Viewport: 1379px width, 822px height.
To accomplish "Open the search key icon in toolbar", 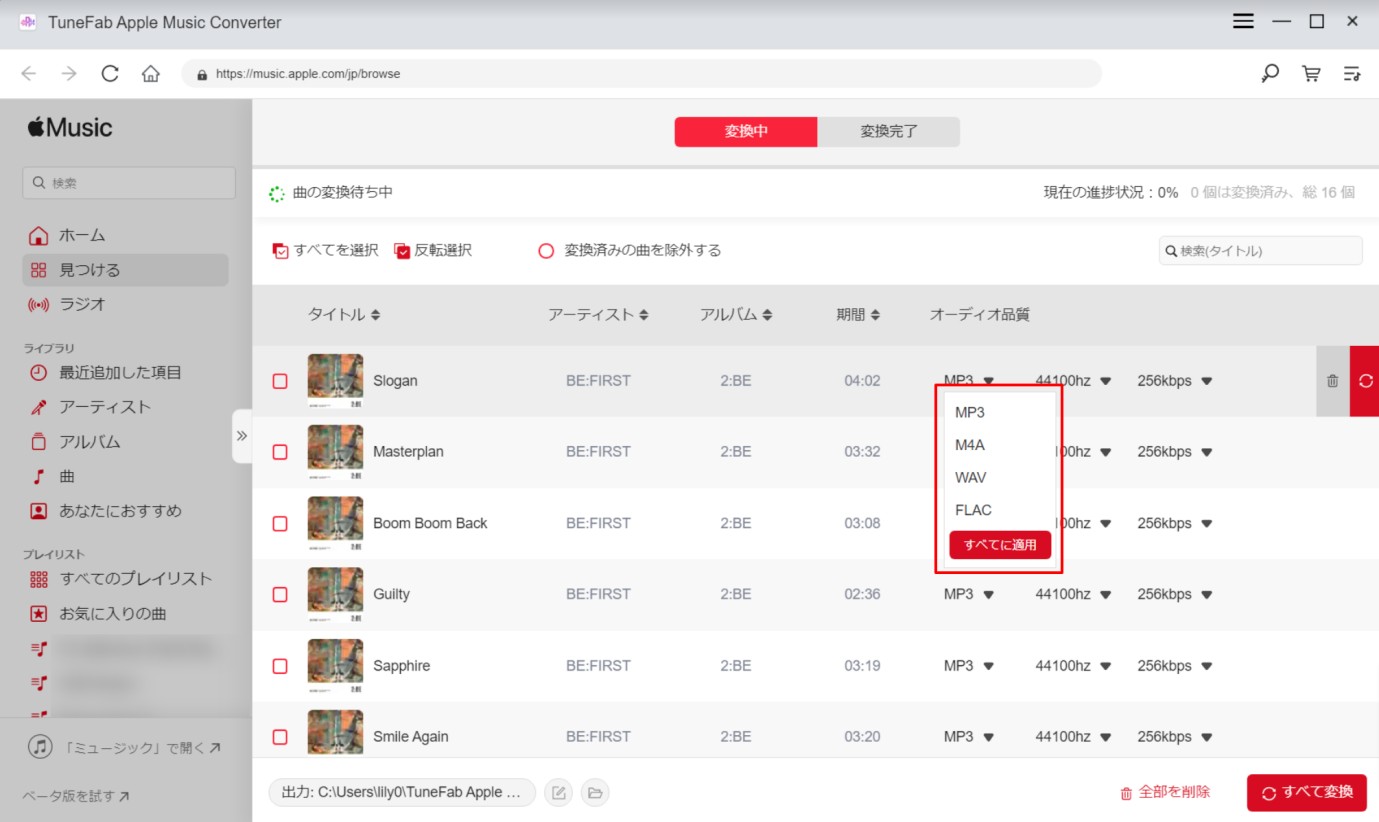I will point(1270,74).
